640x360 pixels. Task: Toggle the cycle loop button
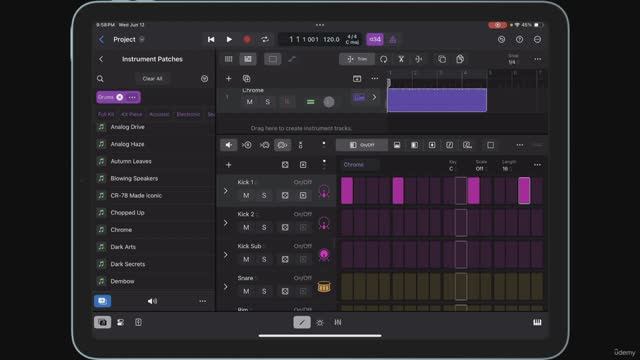coord(265,40)
